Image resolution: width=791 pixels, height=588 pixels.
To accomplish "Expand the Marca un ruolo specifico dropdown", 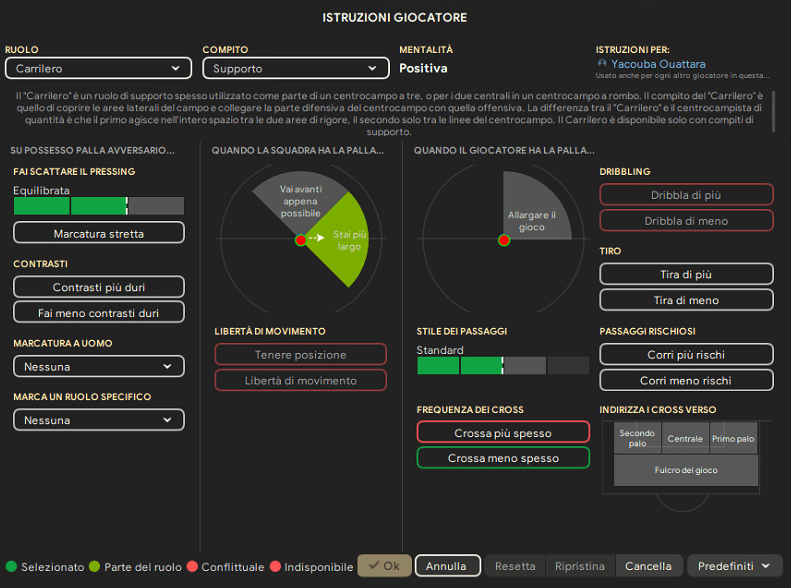I will tap(98, 421).
